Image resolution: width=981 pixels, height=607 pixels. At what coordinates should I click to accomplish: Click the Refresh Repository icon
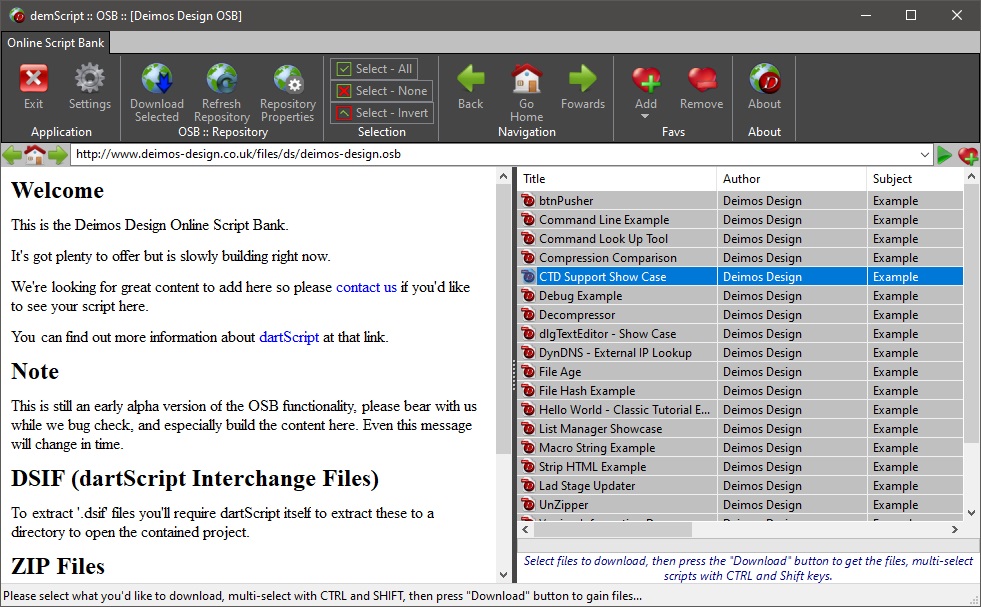(221, 78)
